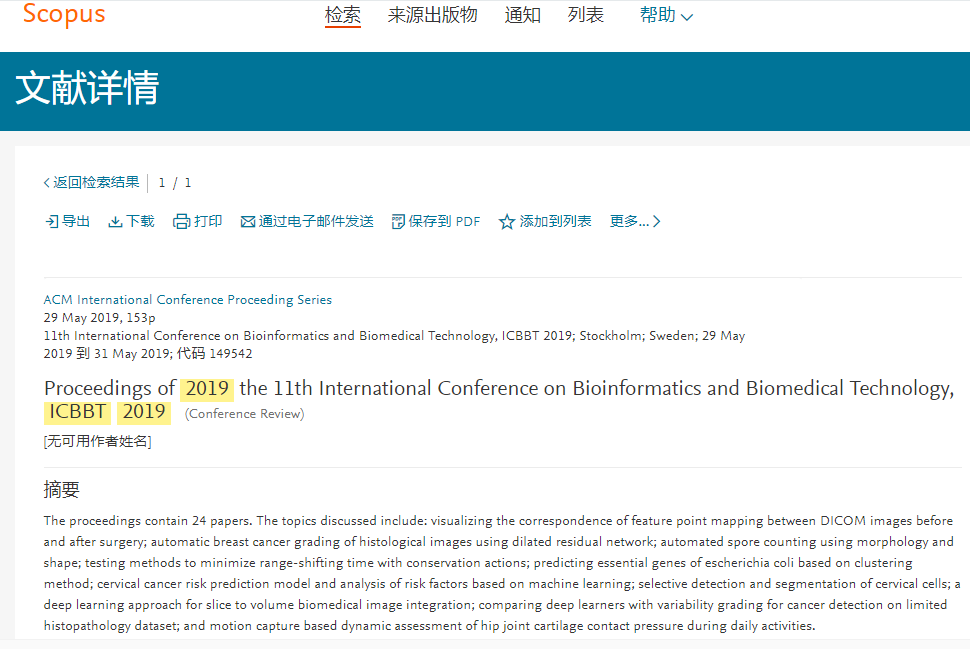This screenshot has width=970, height=649.
Task: Click the highlighted ICBBT title keyword
Action: coord(77,412)
